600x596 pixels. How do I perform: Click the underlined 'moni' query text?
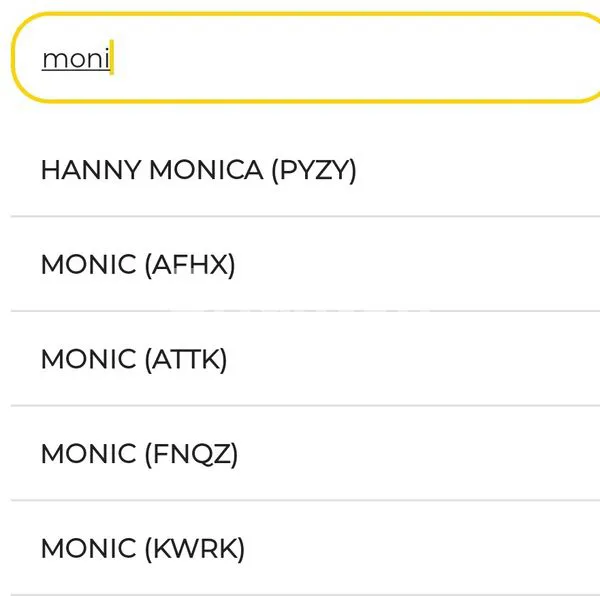[76, 59]
